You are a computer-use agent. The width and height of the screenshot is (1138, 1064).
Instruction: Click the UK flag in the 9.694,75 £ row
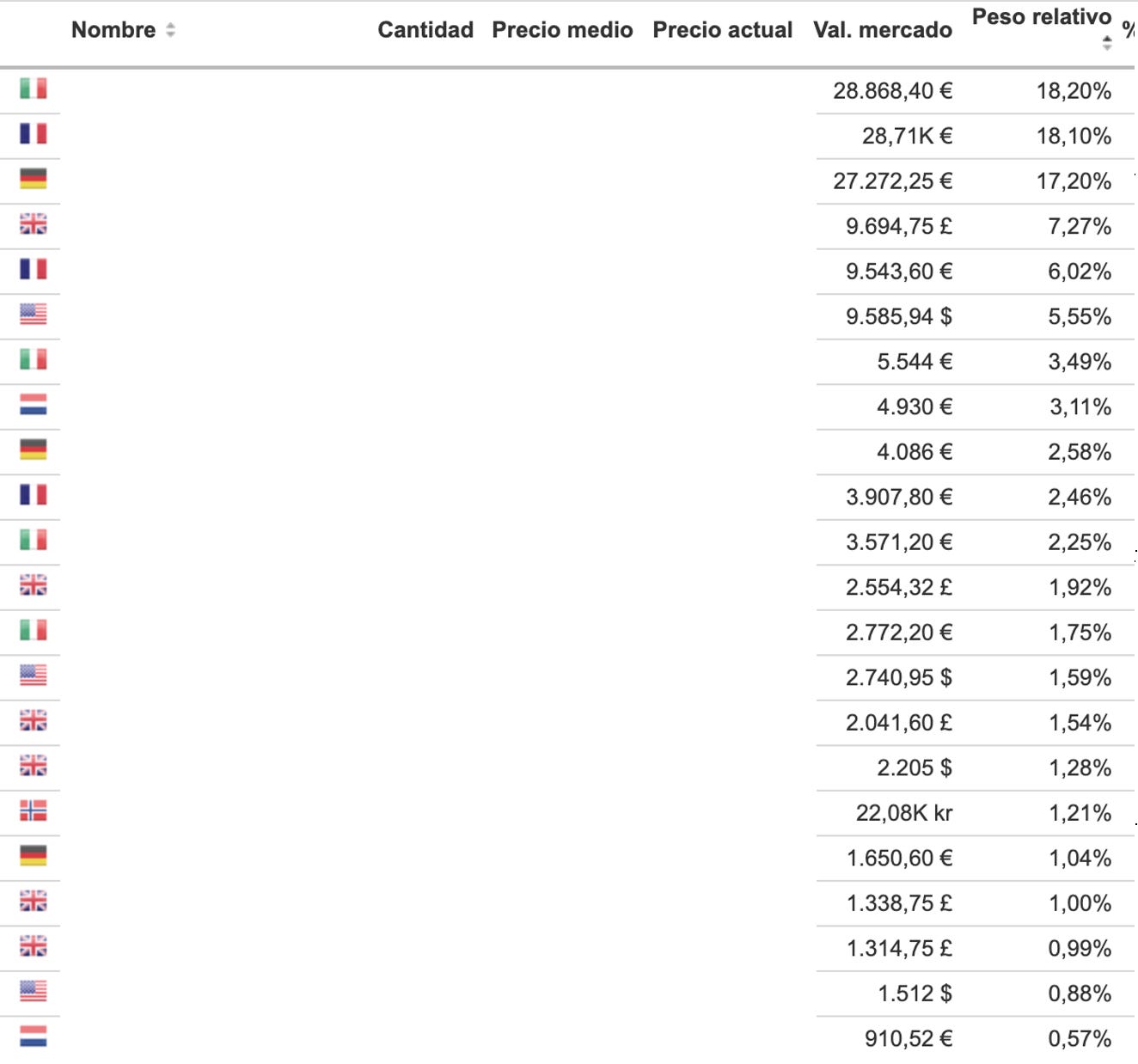tap(34, 223)
